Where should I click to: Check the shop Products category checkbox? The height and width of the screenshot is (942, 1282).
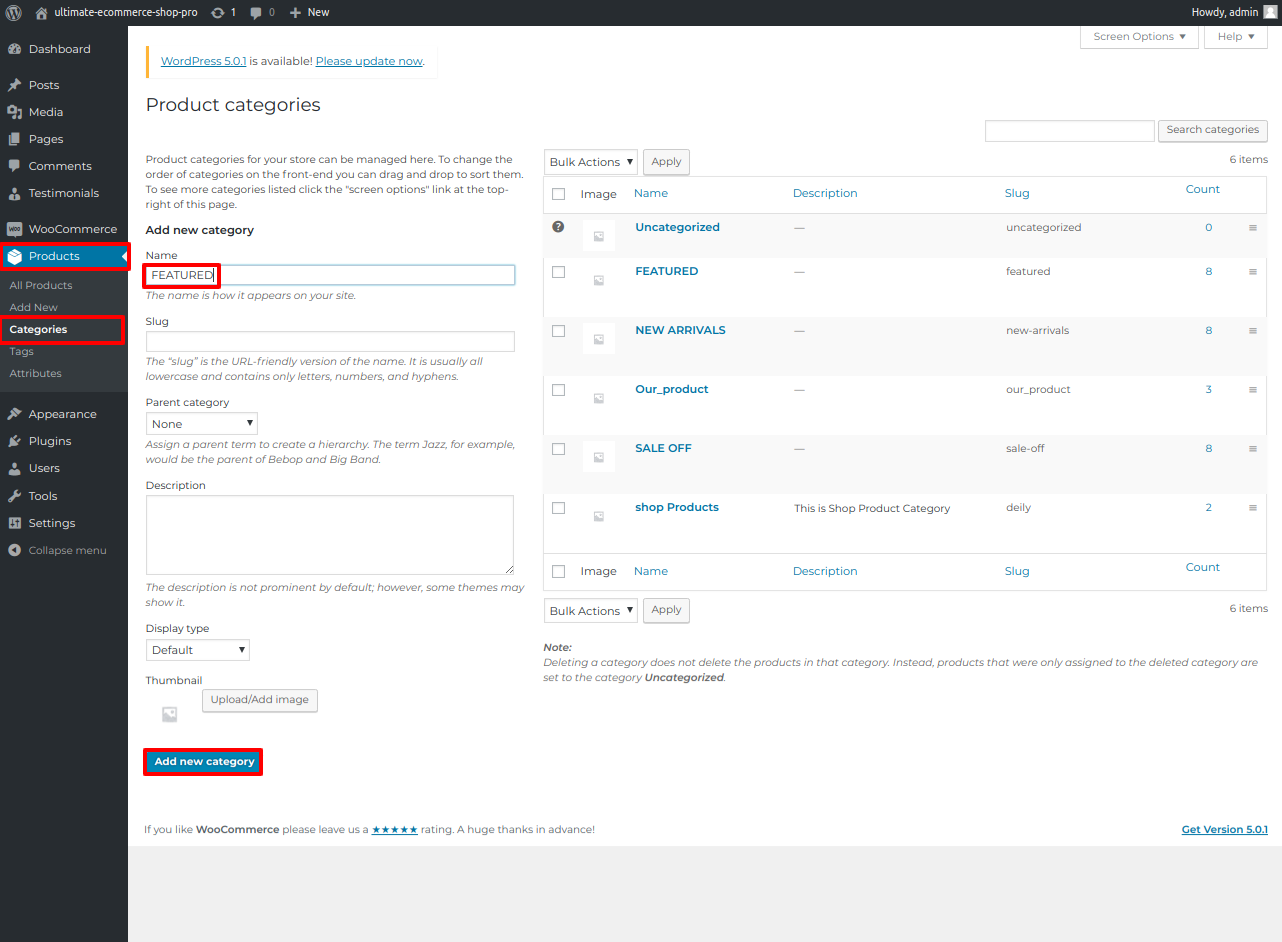pyautogui.click(x=558, y=508)
